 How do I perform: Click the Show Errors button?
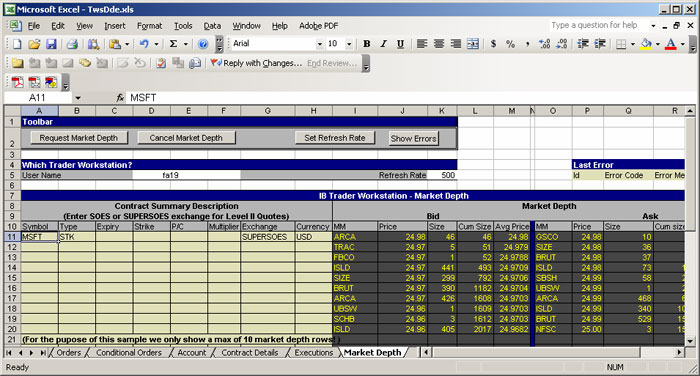413,138
